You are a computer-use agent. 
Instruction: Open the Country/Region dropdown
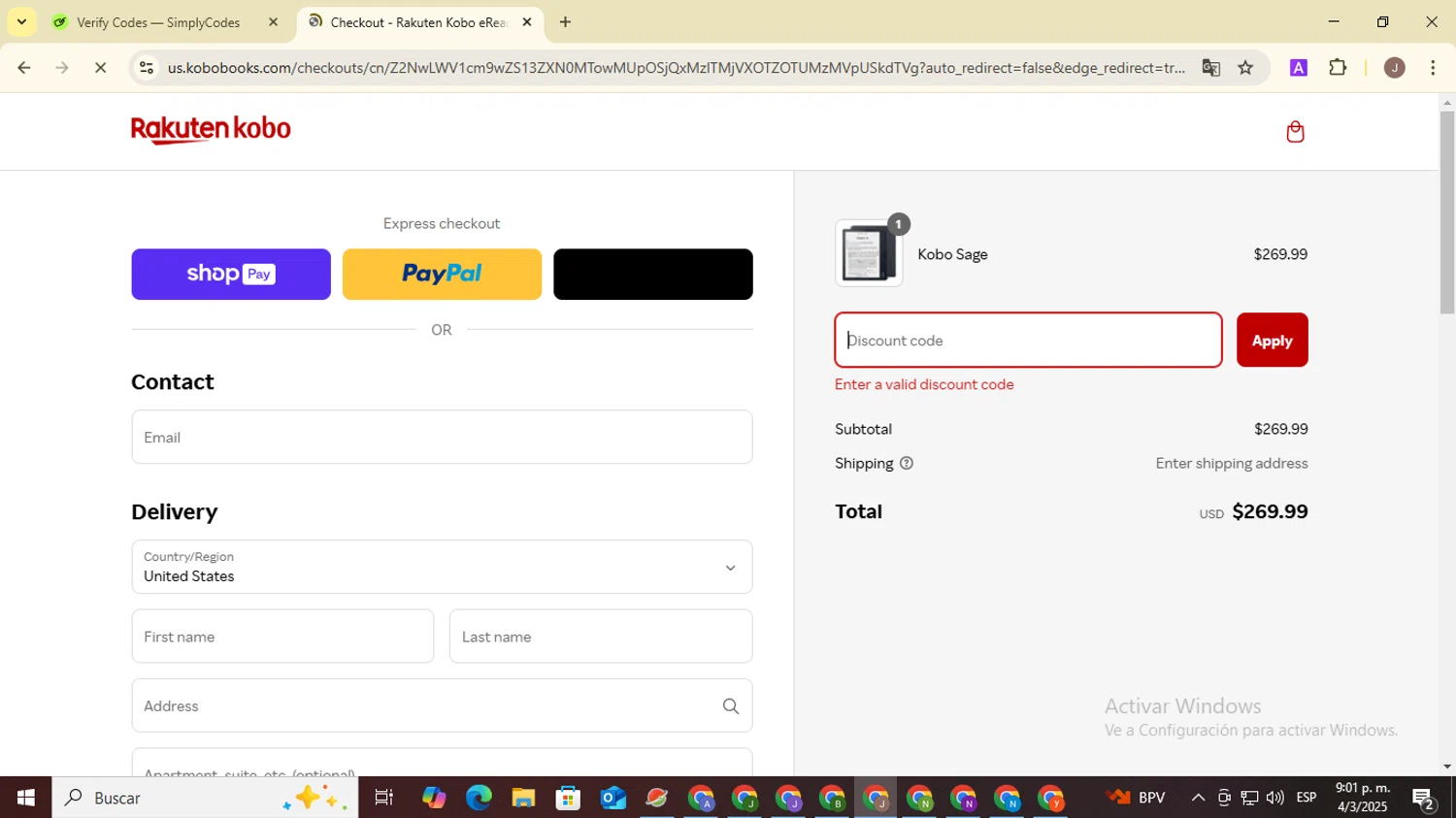tap(442, 567)
